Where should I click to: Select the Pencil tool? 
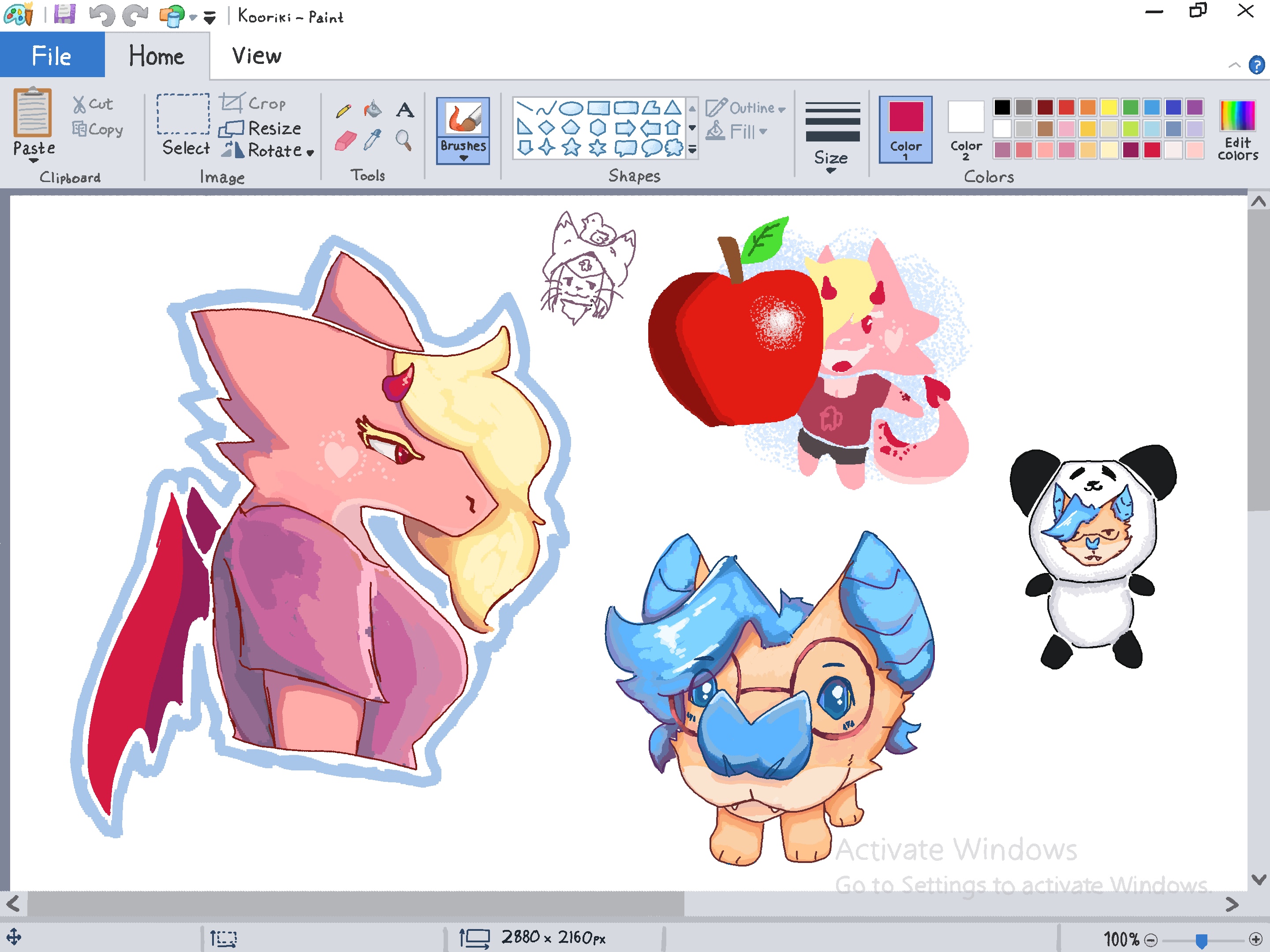click(x=344, y=110)
